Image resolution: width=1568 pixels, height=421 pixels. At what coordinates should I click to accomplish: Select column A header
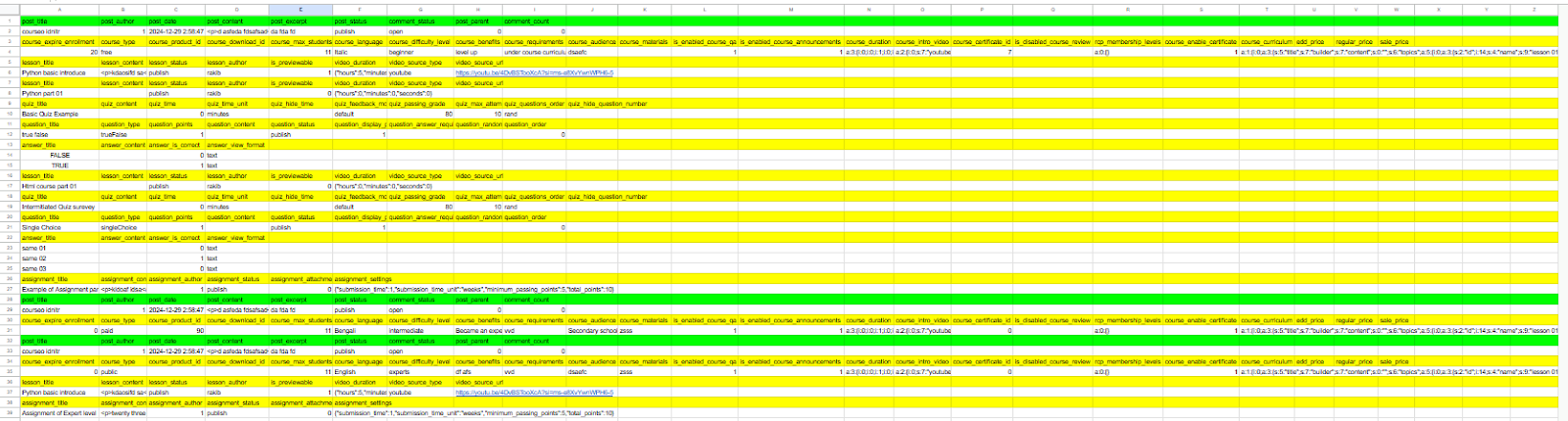(x=59, y=10)
